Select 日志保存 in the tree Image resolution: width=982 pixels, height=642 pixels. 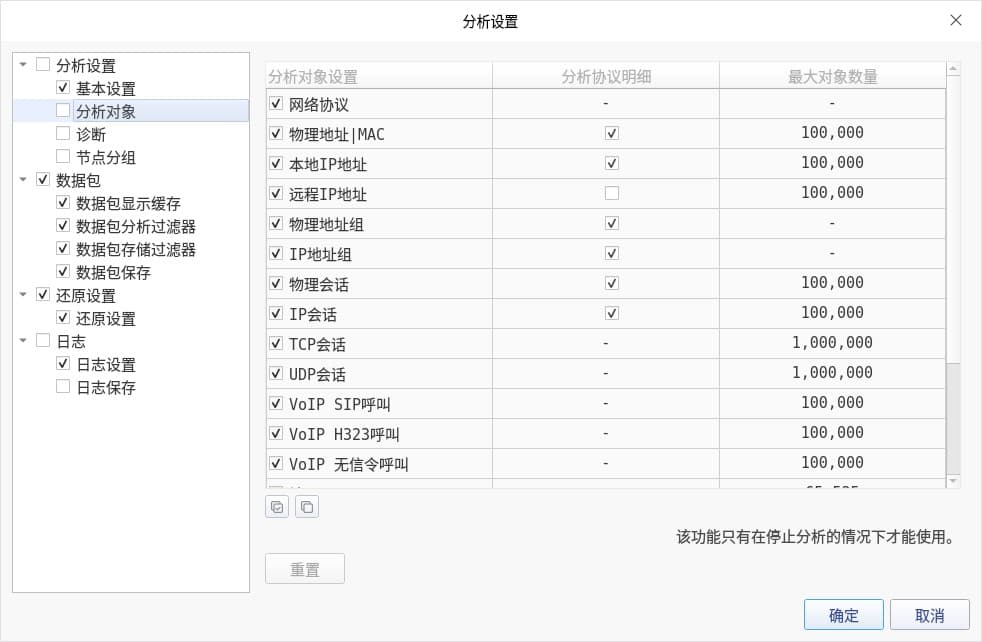(x=106, y=388)
